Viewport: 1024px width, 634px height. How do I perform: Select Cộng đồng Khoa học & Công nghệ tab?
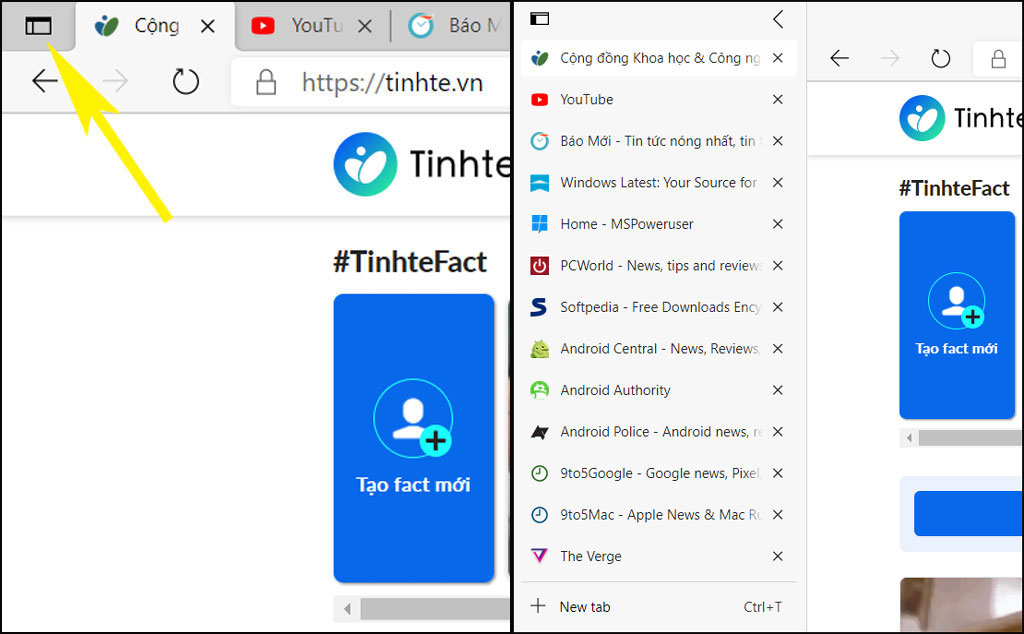[659, 58]
